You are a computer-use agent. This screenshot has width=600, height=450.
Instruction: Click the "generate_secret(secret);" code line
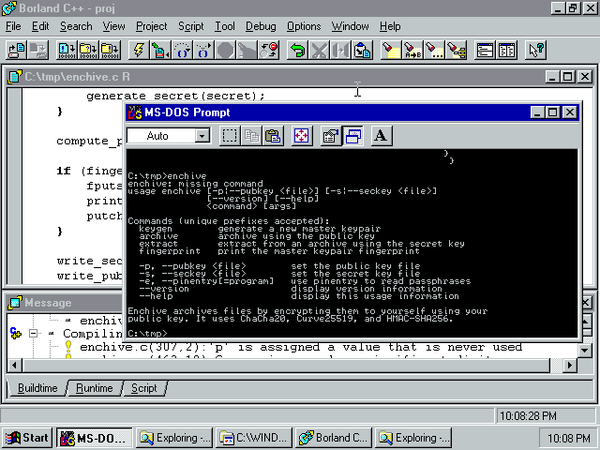175,96
